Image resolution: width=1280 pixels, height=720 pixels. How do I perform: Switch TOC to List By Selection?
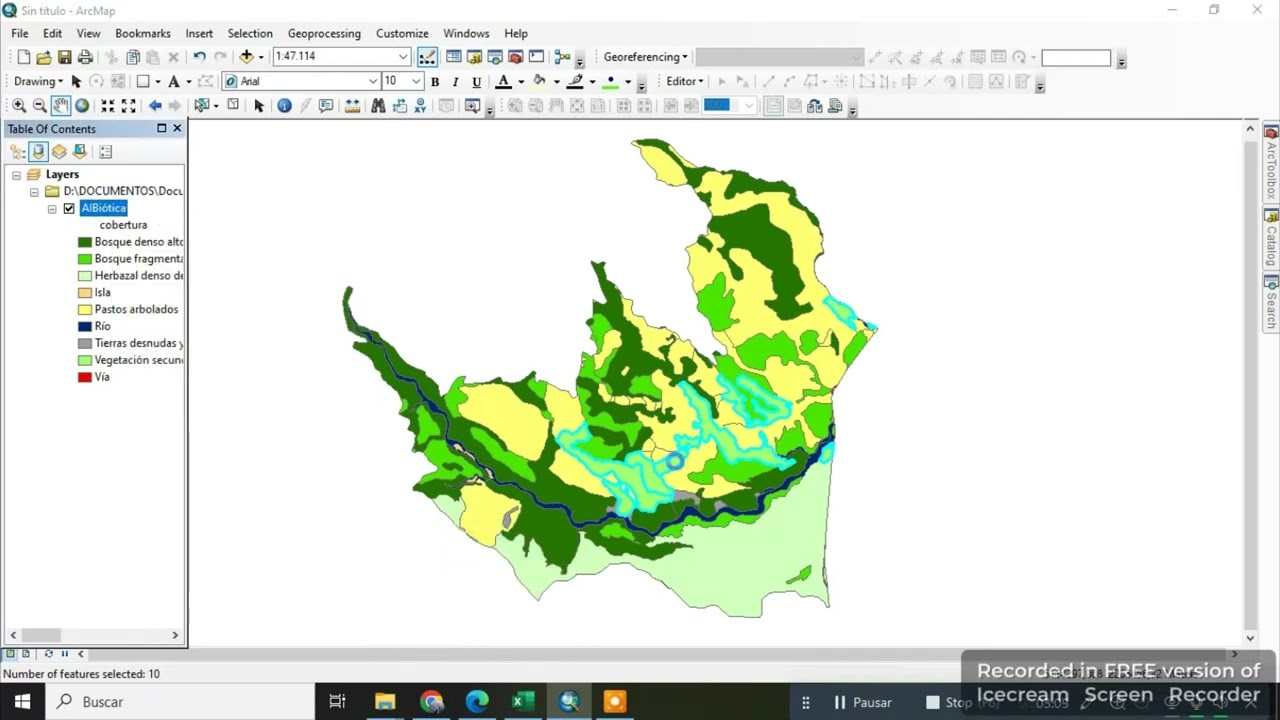(x=80, y=152)
